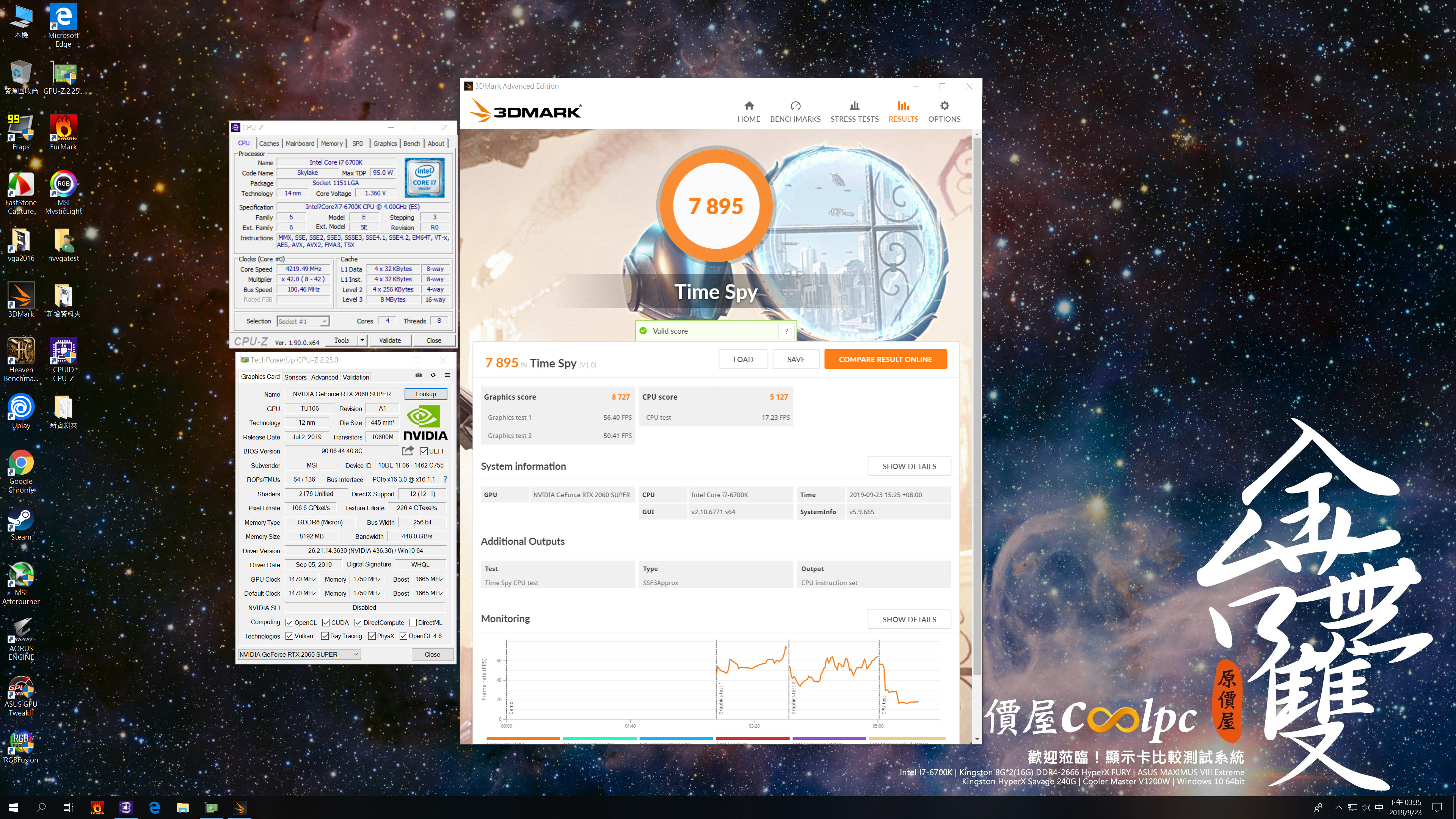Switch to CPU-Z Caches tab
1456x819 pixels.
pyautogui.click(x=269, y=144)
